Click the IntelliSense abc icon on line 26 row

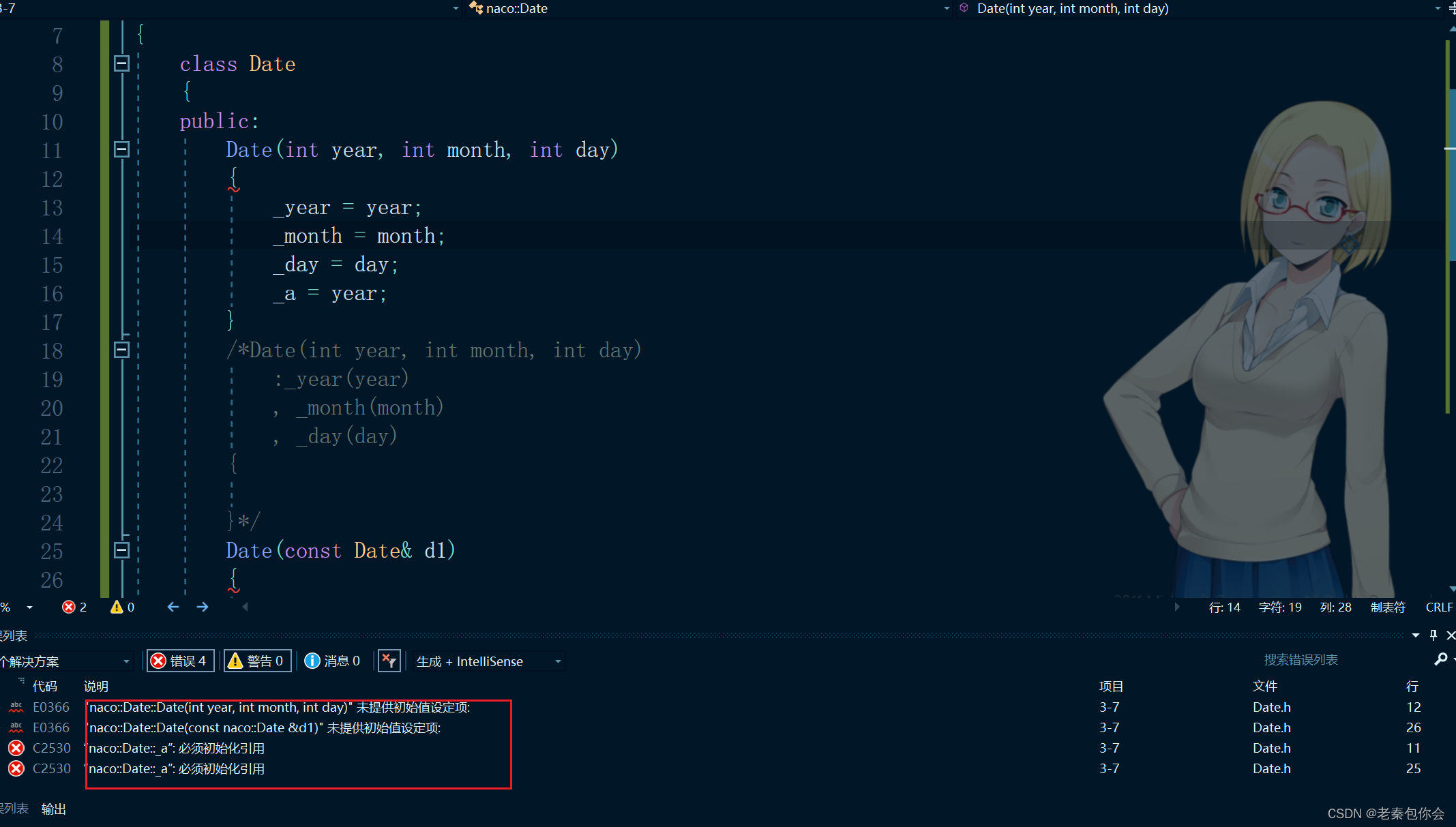[x=16, y=727]
